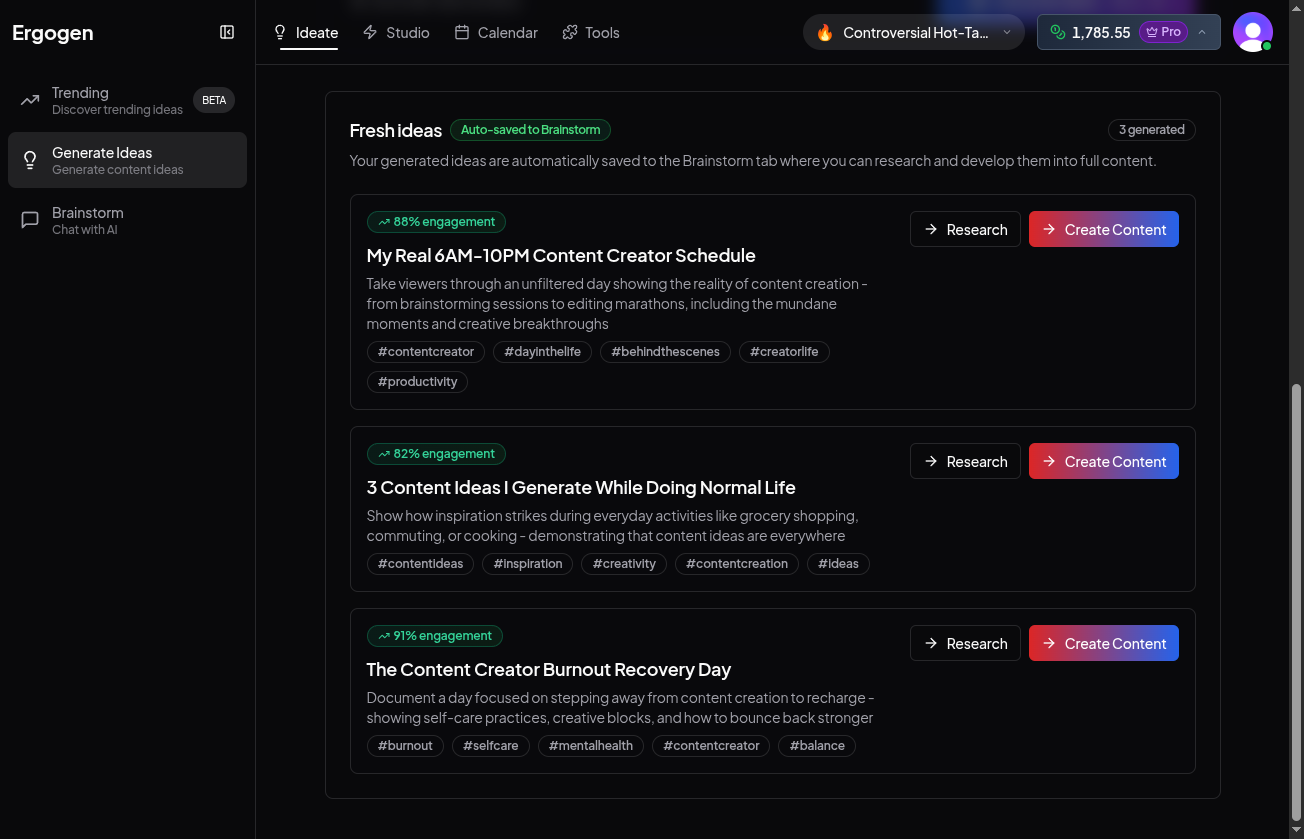Click the Calendar icon in the top navigation
Viewport: 1304px width, 839px height.
coord(463,32)
